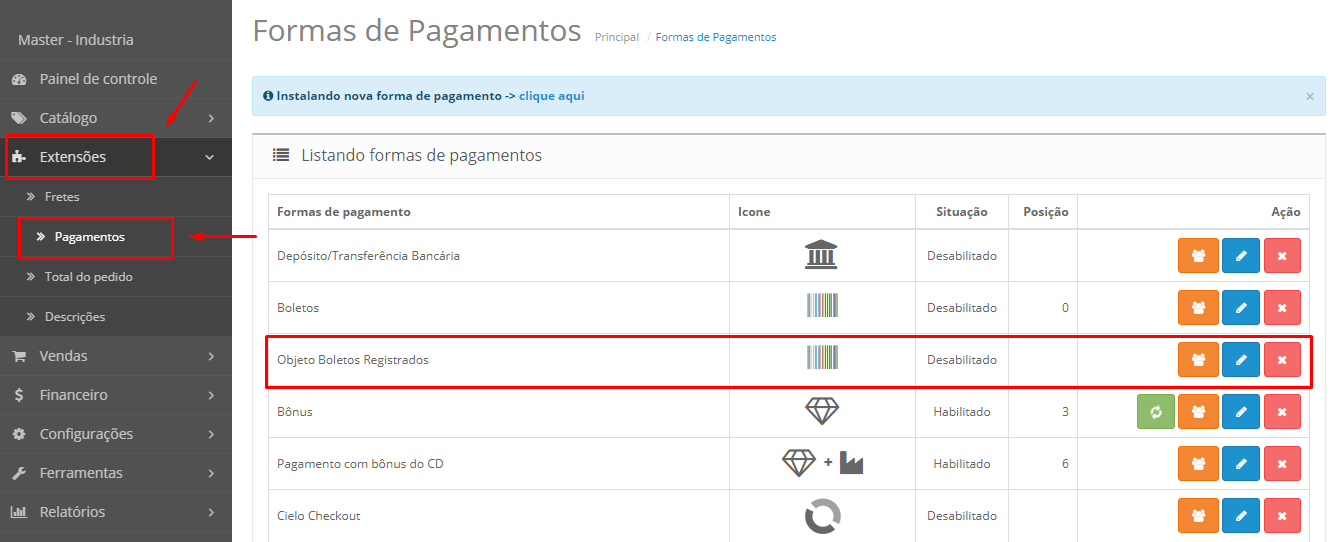The width and height of the screenshot is (1338, 542).
Task: Click the red delete button for Depósito/Transferência Bancária
Action: point(1282,256)
